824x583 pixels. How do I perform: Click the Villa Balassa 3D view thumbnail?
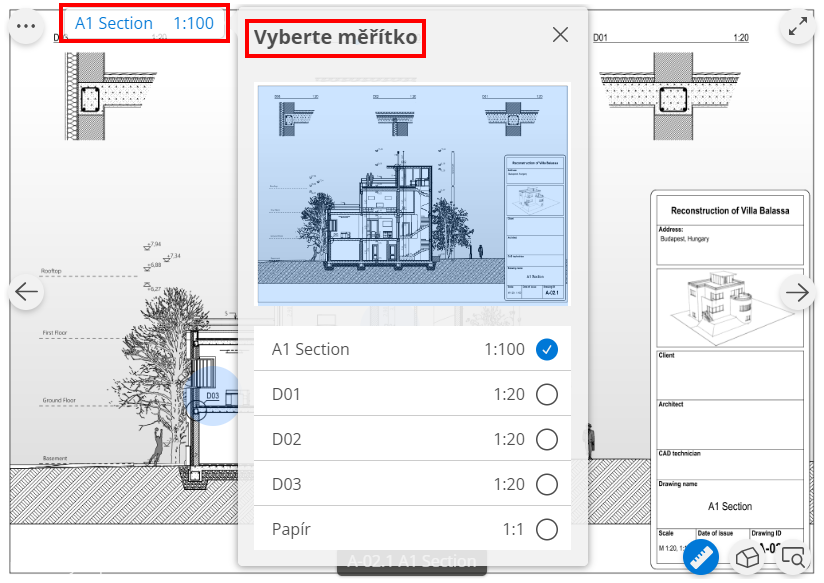tap(730, 308)
